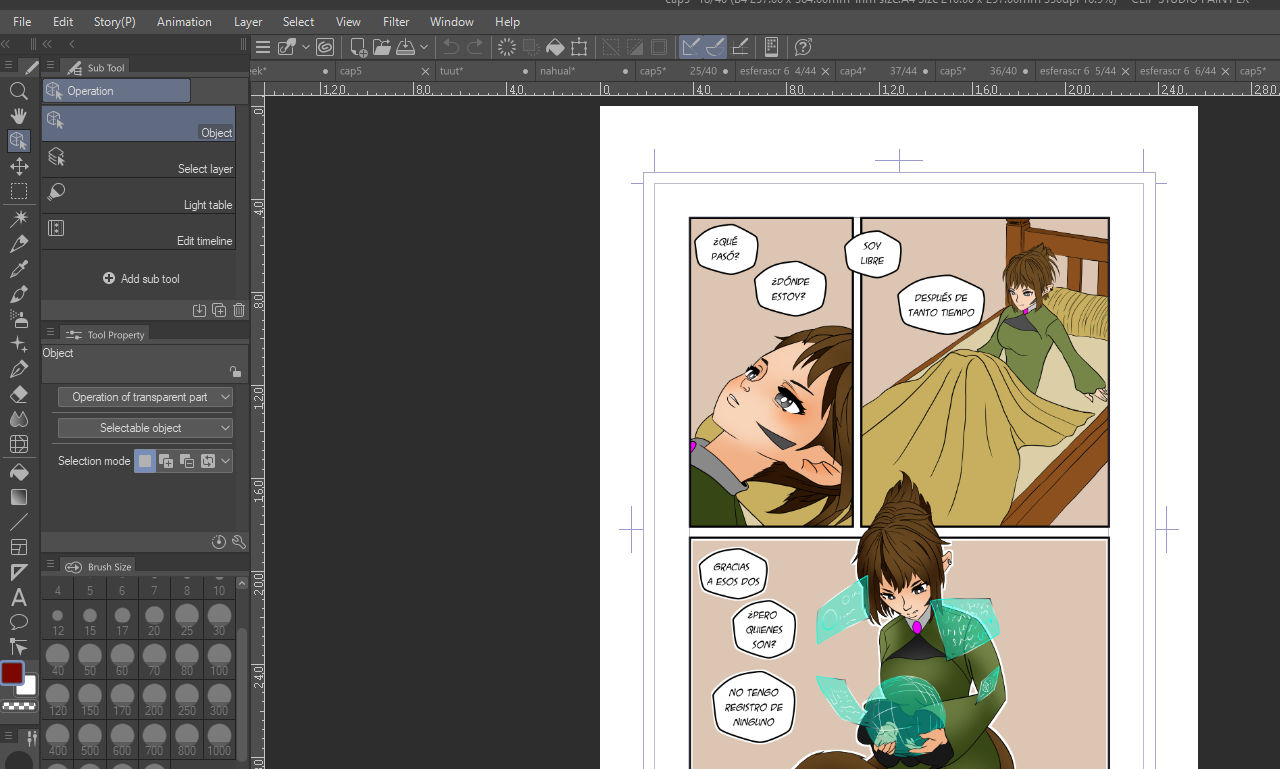Click the Scale/Rotate transform icon
Viewport: 1280px width, 769px height.
578,47
